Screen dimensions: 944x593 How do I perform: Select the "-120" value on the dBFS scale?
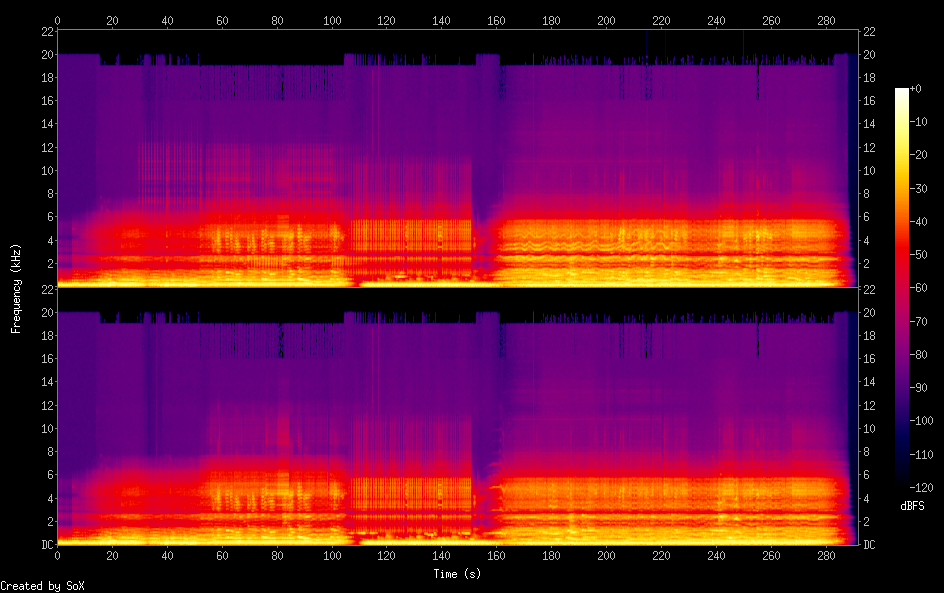(922, 488)
